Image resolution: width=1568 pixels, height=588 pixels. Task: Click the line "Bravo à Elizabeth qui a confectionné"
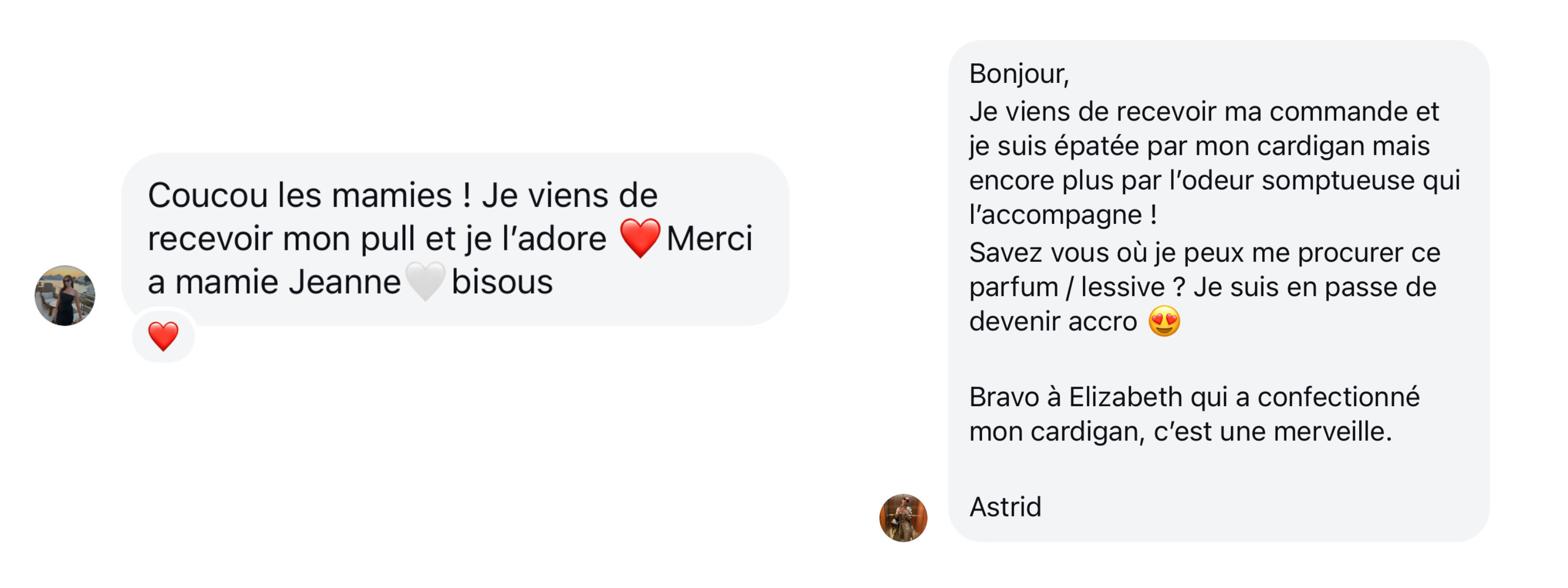pyautogui.click(x=1194, y=397)
